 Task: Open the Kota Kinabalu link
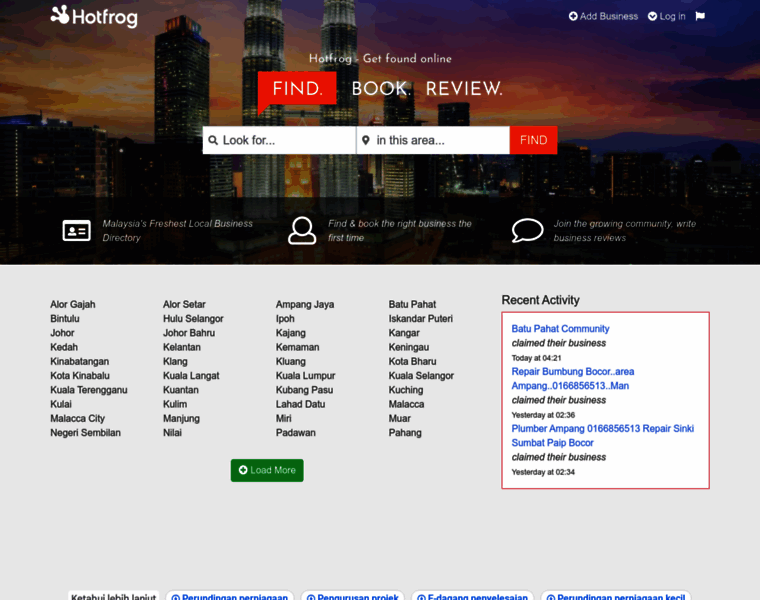80,376
